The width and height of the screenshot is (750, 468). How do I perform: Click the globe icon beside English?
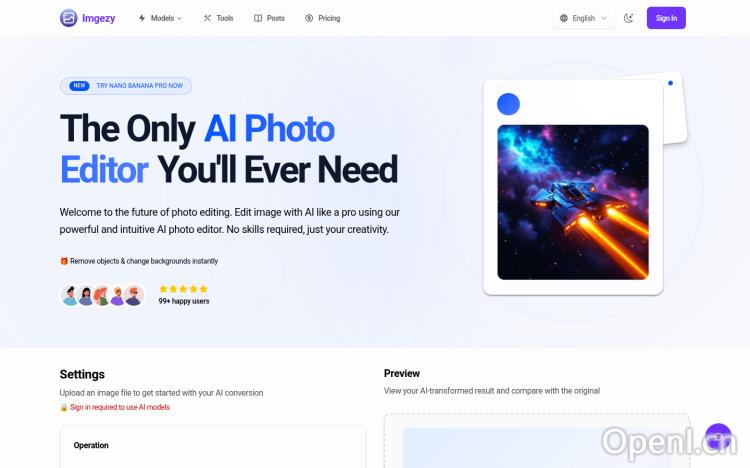coord(564,18)
